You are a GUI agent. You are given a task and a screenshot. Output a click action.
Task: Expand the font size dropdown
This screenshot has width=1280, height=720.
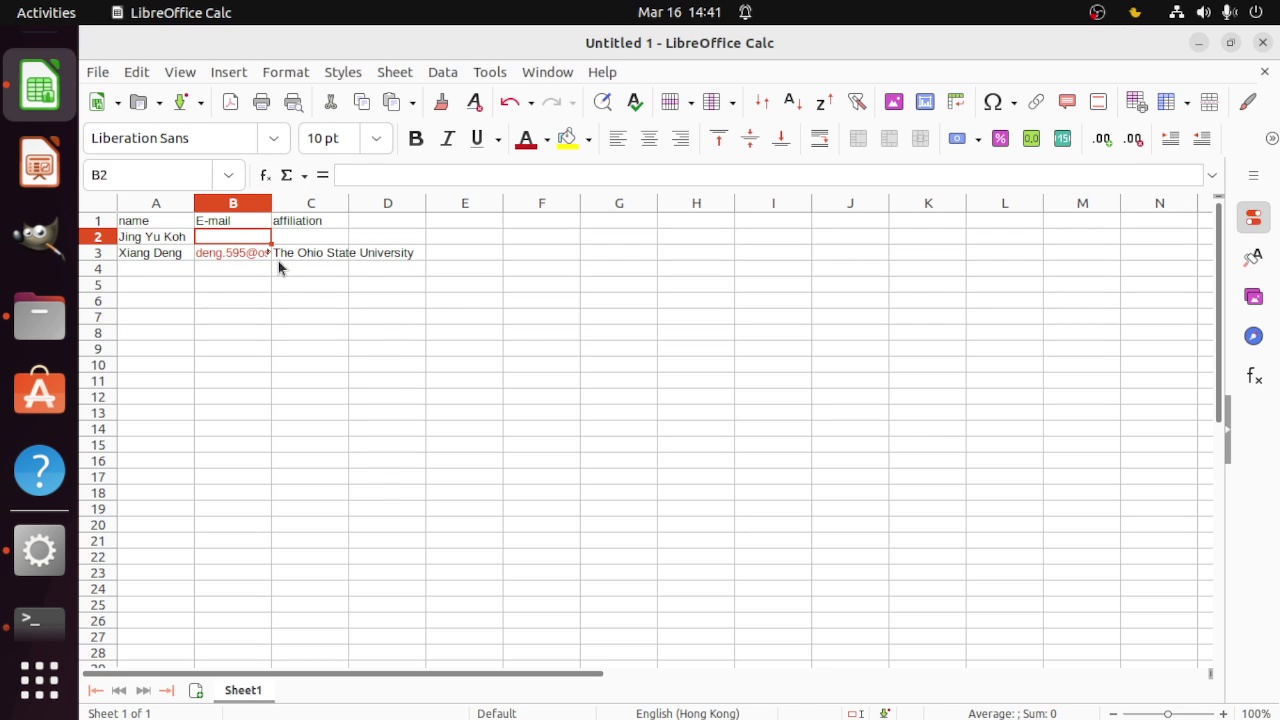[376, 139]
